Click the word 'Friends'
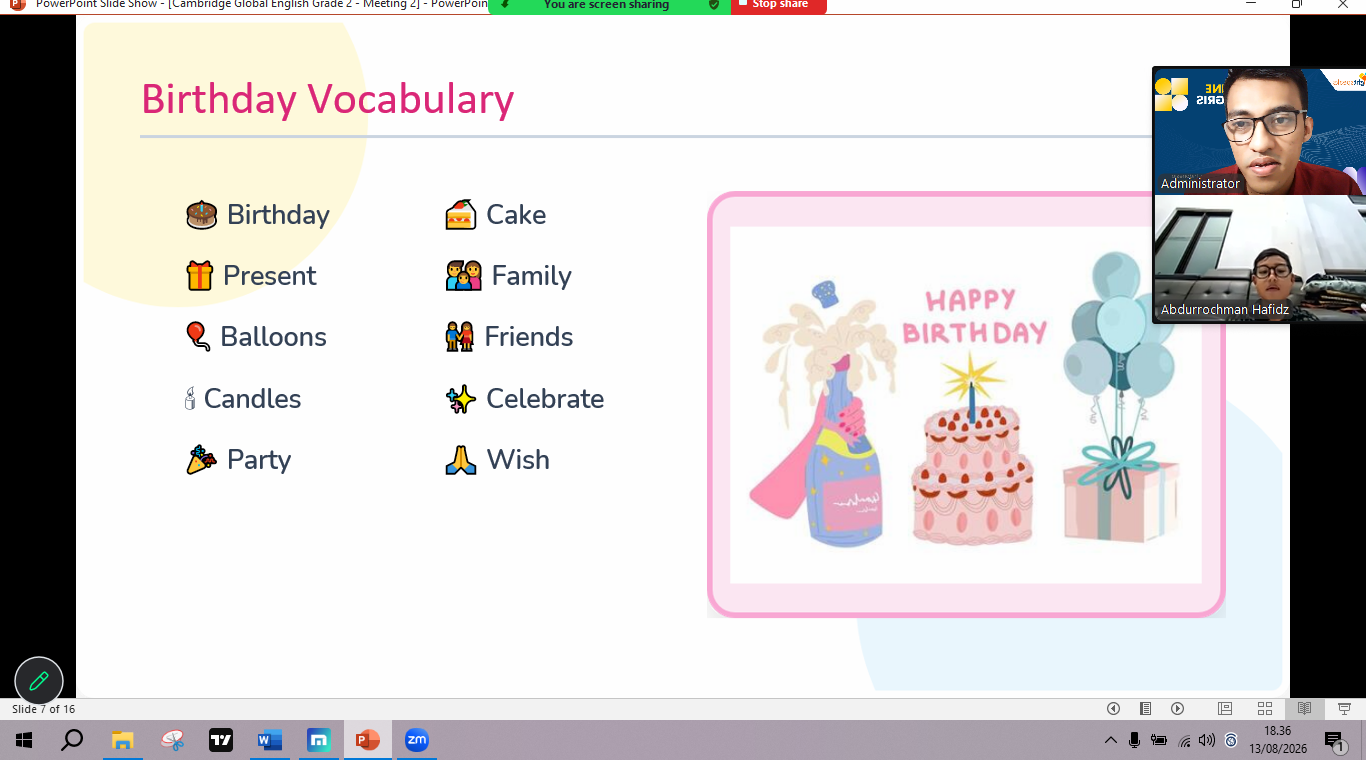Screen dimensions: 1366x760 click(529, 337)
